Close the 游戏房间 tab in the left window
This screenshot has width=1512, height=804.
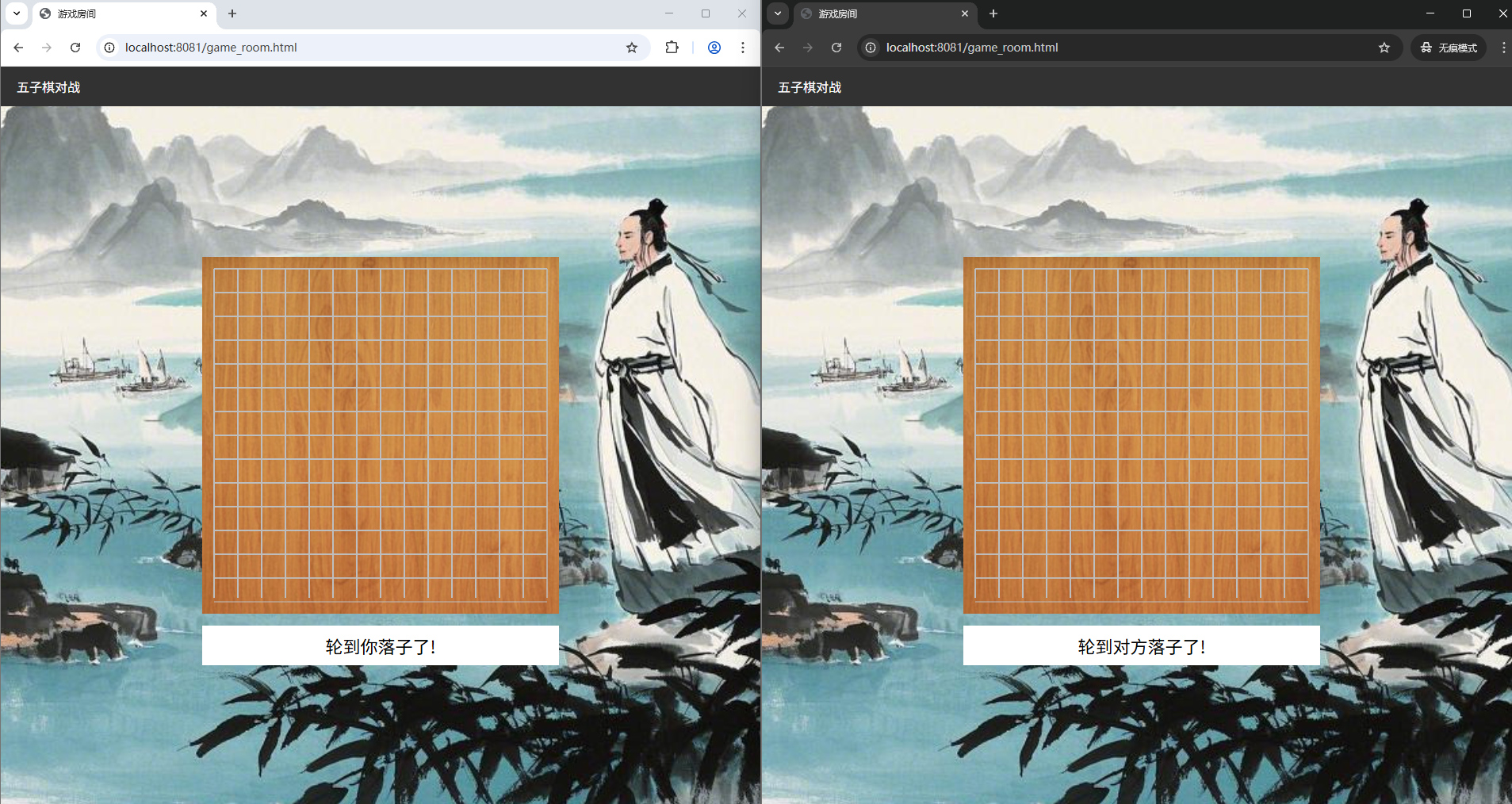pyautogui.click(x=204, y=13)
